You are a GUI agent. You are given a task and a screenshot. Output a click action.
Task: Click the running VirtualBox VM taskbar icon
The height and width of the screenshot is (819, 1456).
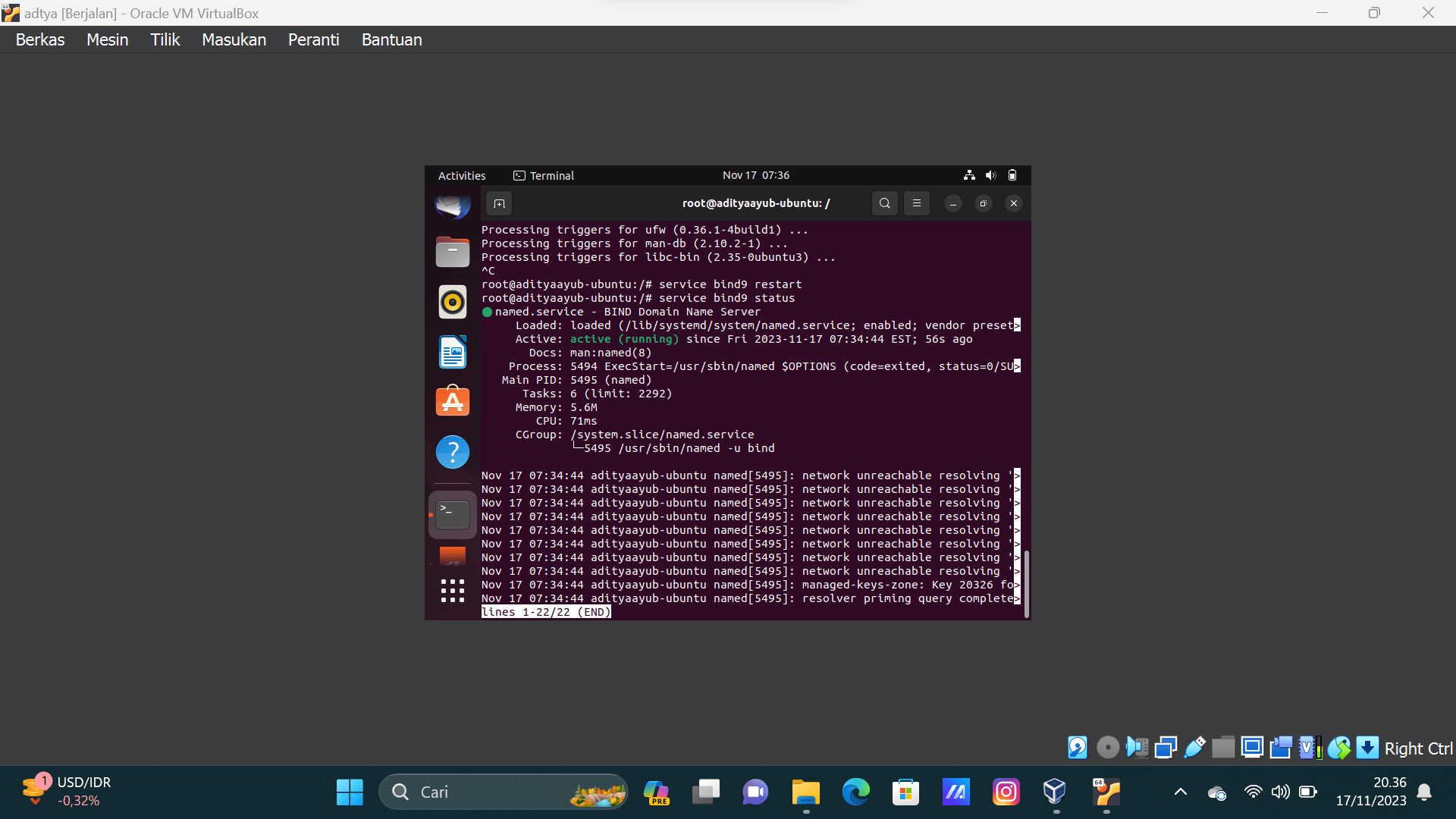click(1106, 792)
